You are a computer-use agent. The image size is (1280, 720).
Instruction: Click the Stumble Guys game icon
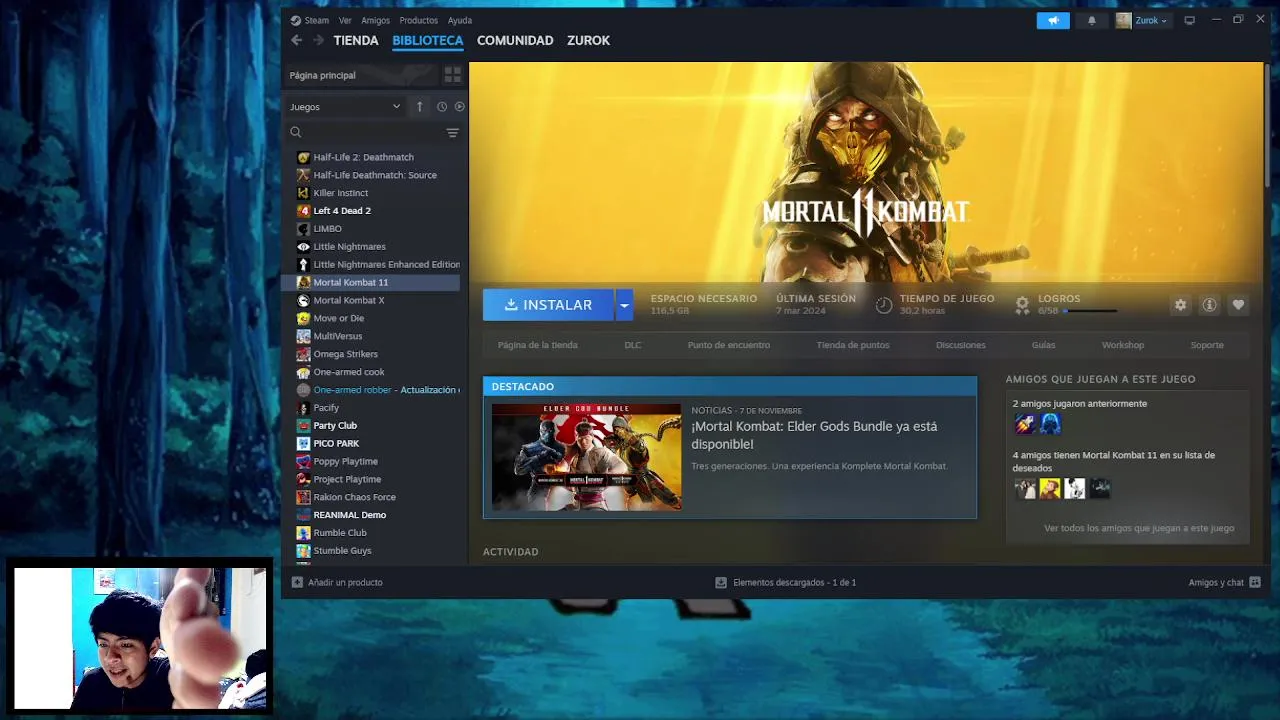[304, 551]
